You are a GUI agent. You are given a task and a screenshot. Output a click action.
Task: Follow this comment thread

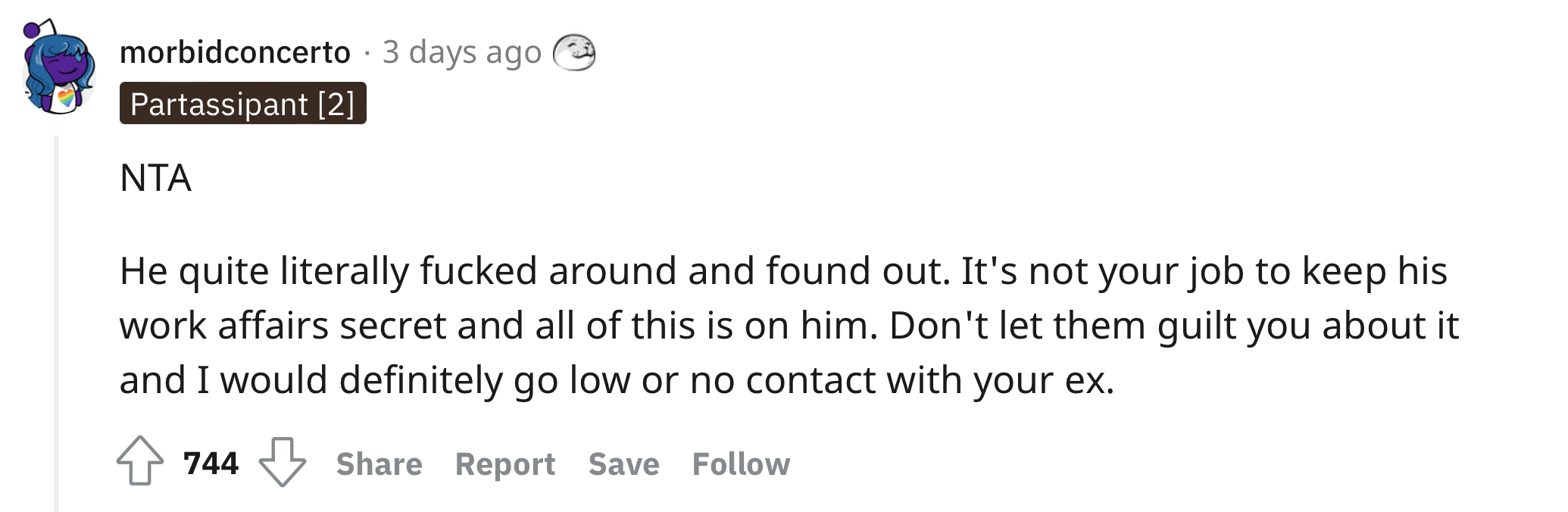(741, 464)
